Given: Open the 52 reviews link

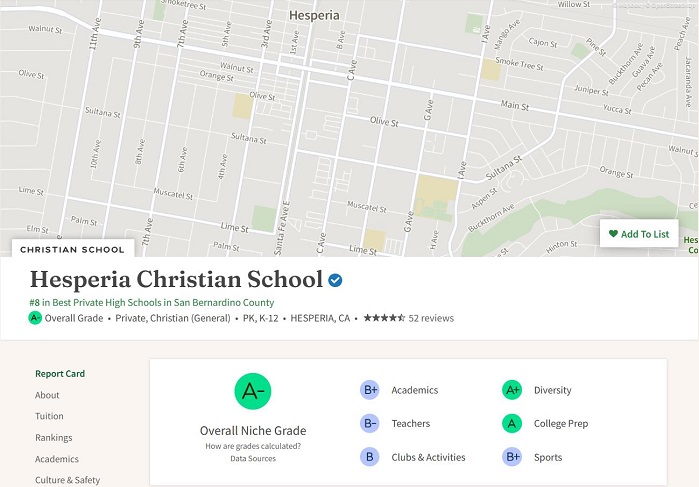Looking at the screenshot, I should pyautogui.click(x=431, y=318).
